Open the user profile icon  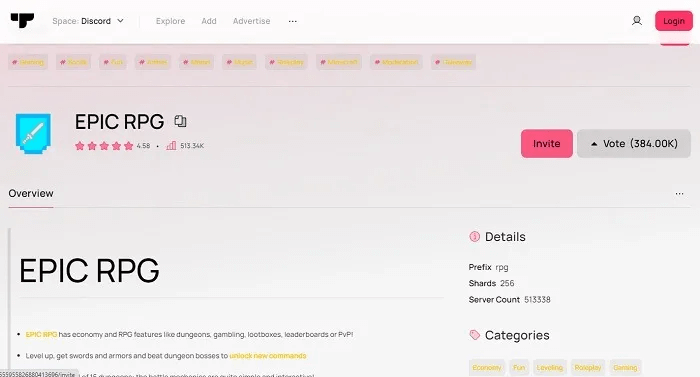click(x=637, y=21)
